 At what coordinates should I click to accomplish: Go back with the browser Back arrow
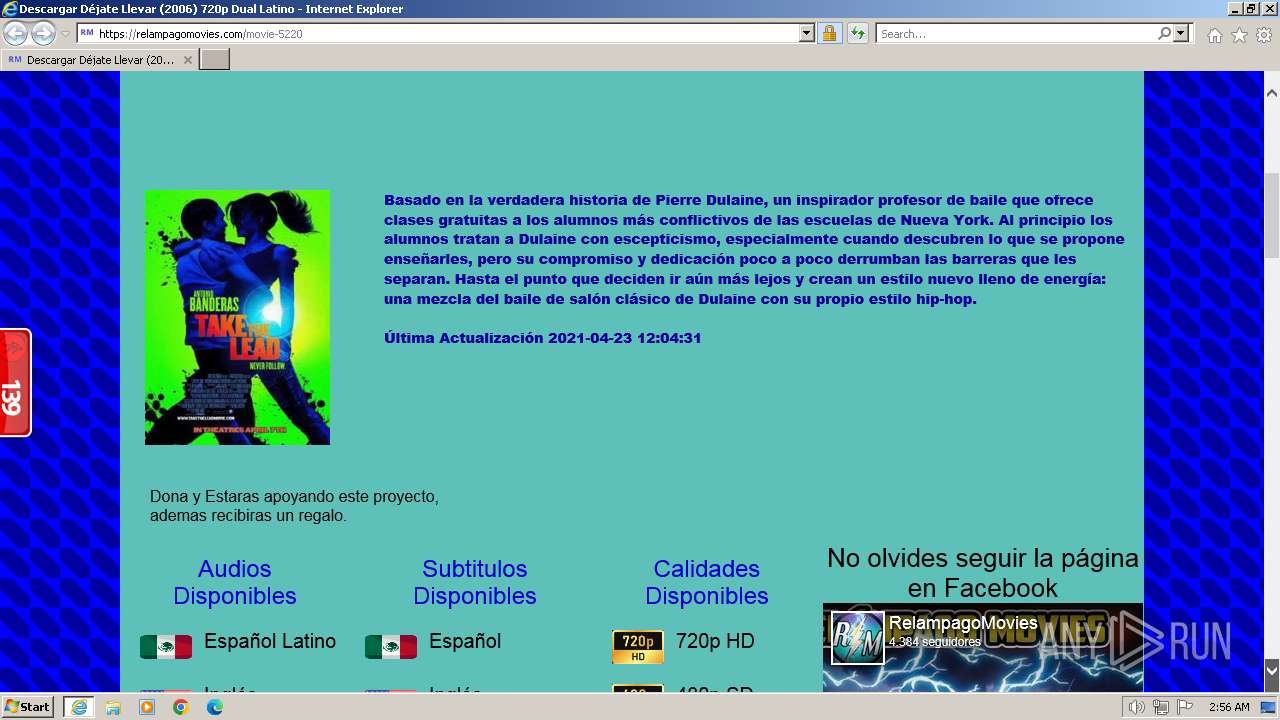point(15,34)
